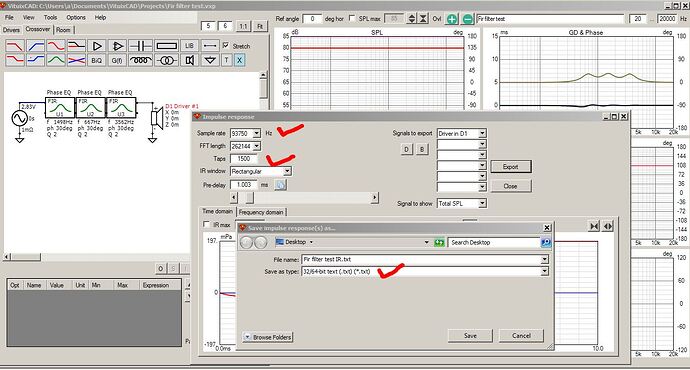Click the inward arrows zoom icon
The height and width of the screenshot is (370, 690).
(x=594, y=226)
